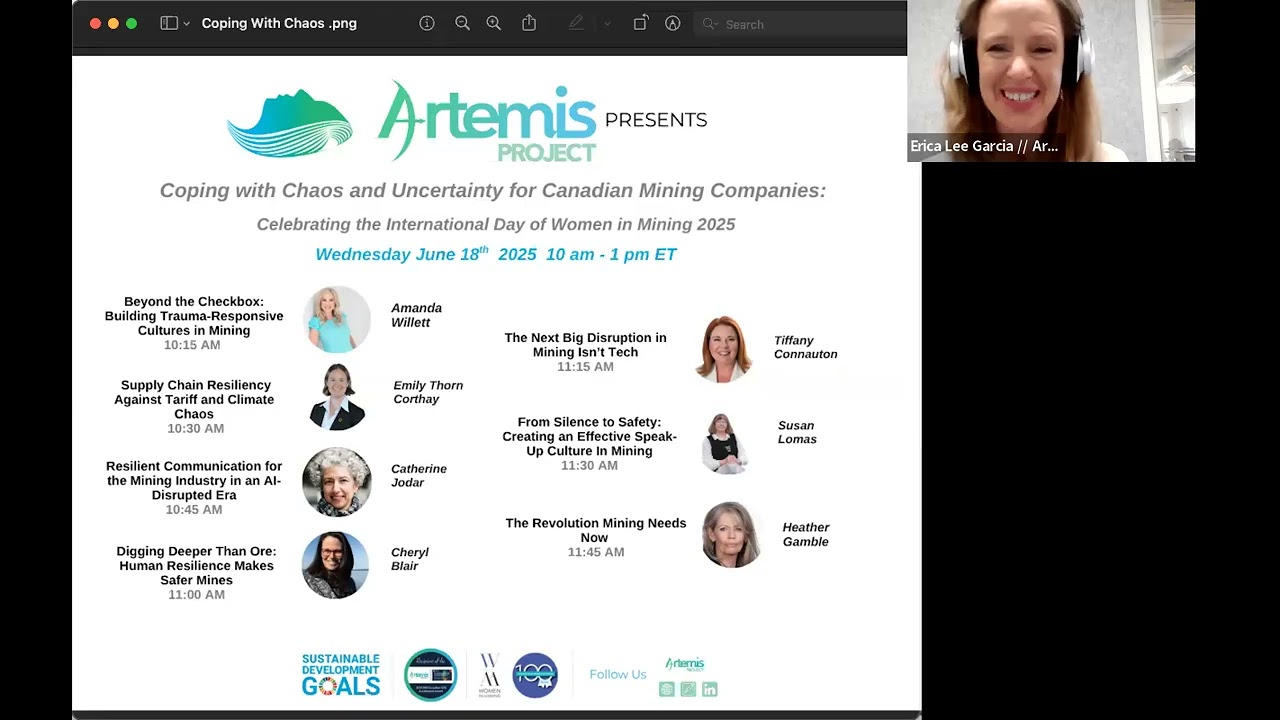Click the Resilient Communication session title

194,480
